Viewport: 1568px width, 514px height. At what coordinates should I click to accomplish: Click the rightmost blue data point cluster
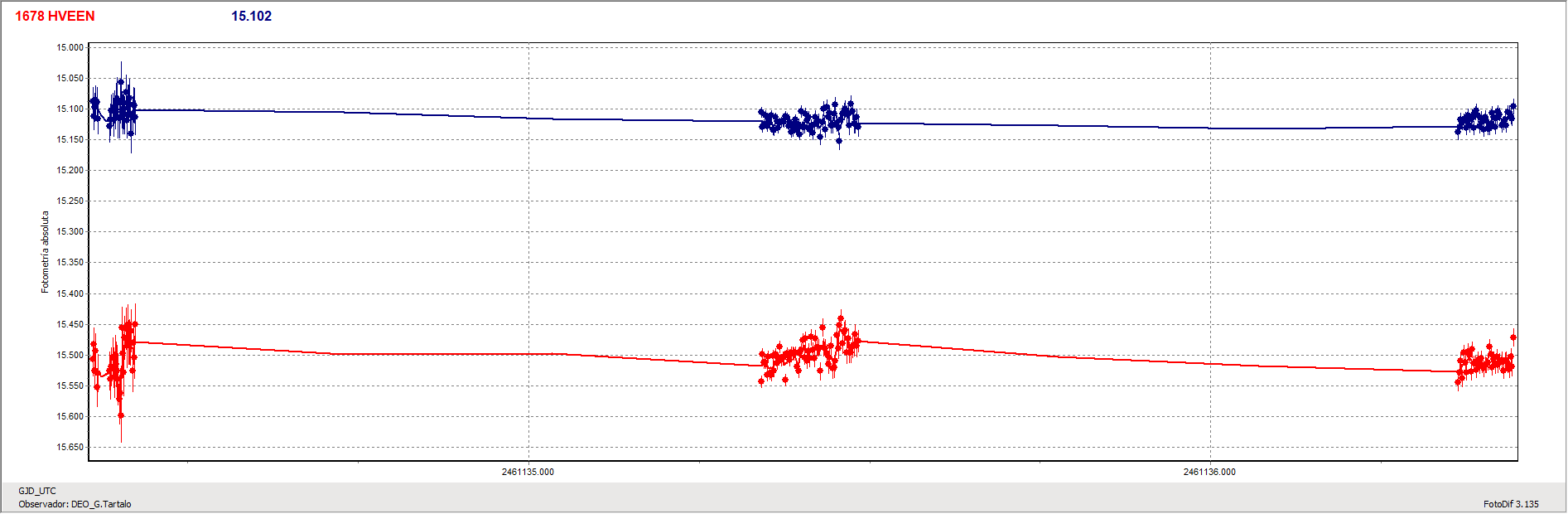1486,120
